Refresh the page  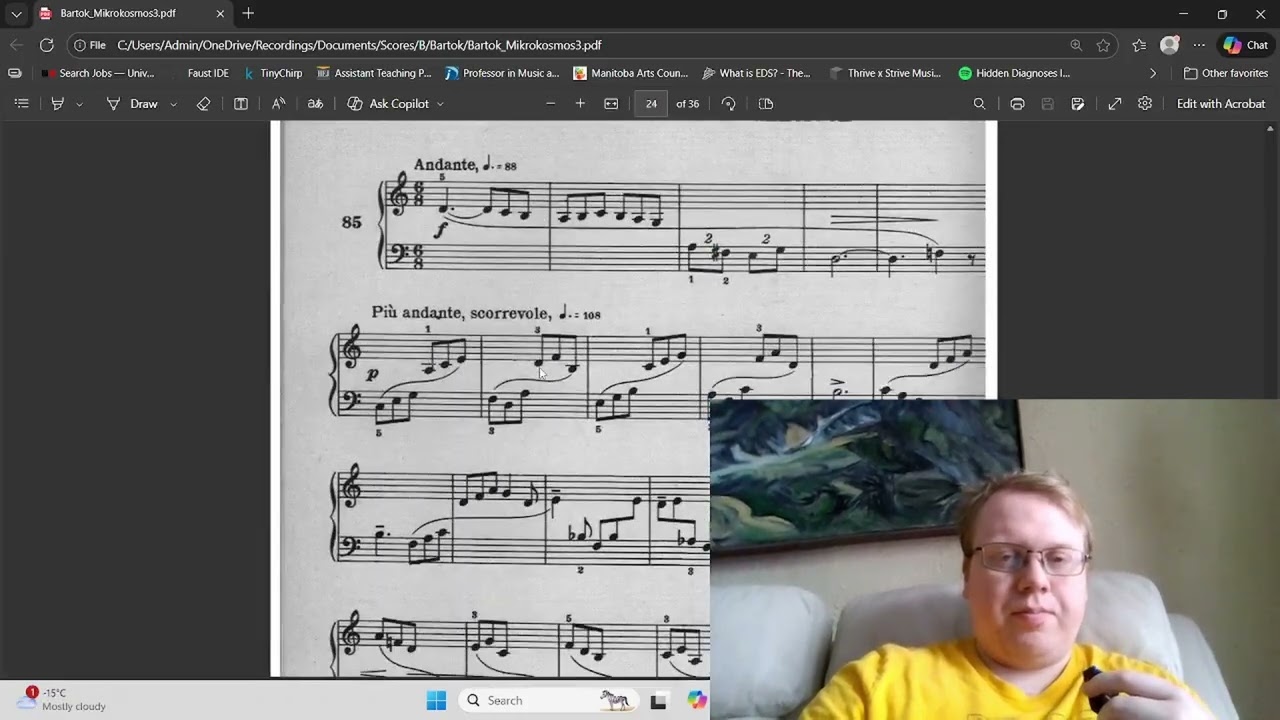[46, 45]
